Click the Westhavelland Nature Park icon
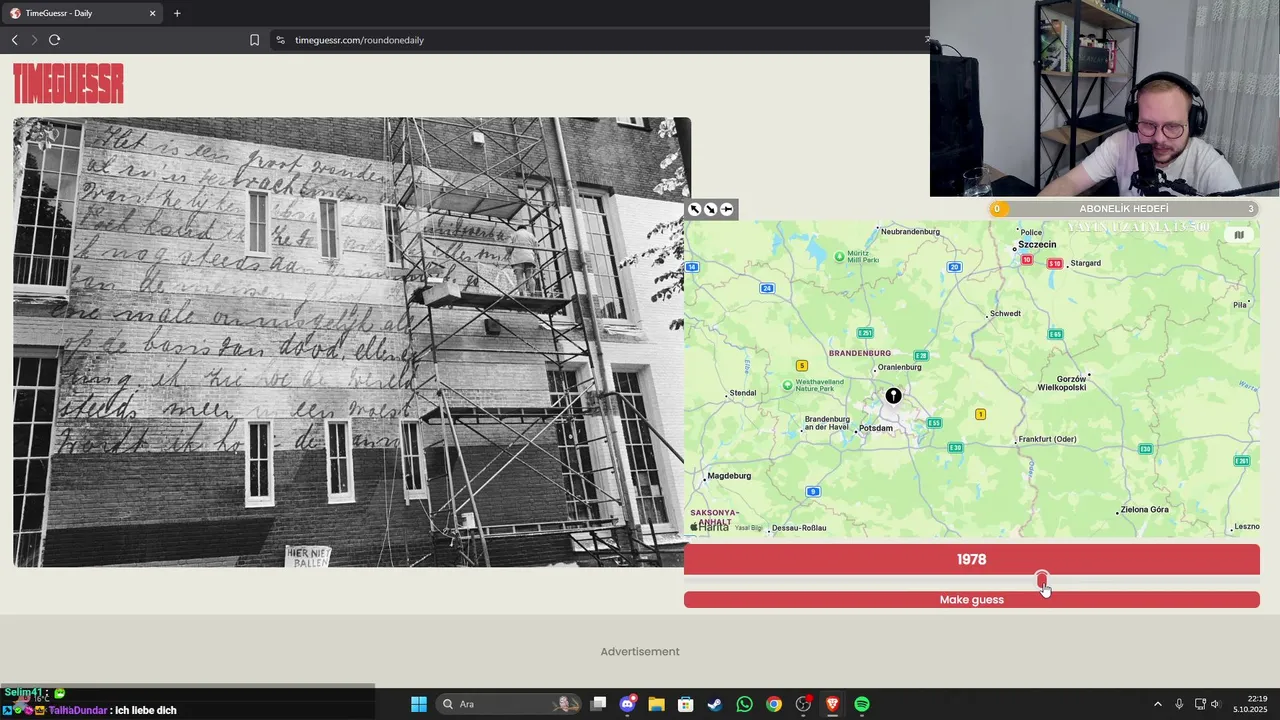Screen dimensions: 1280x720 (x=788, y=385)
